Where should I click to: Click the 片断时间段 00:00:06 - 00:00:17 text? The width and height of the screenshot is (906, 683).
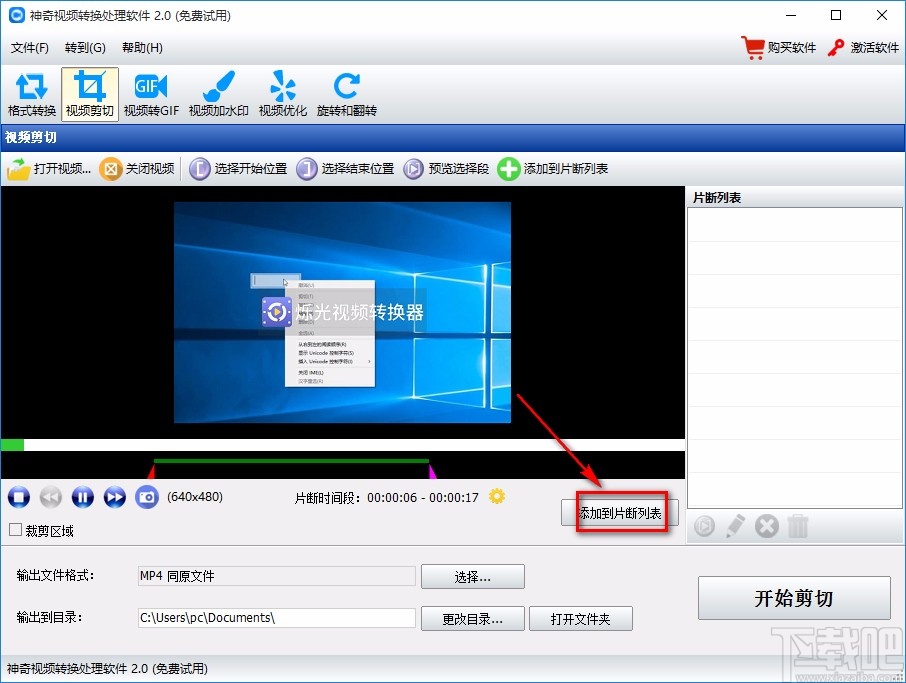(387, 498)
